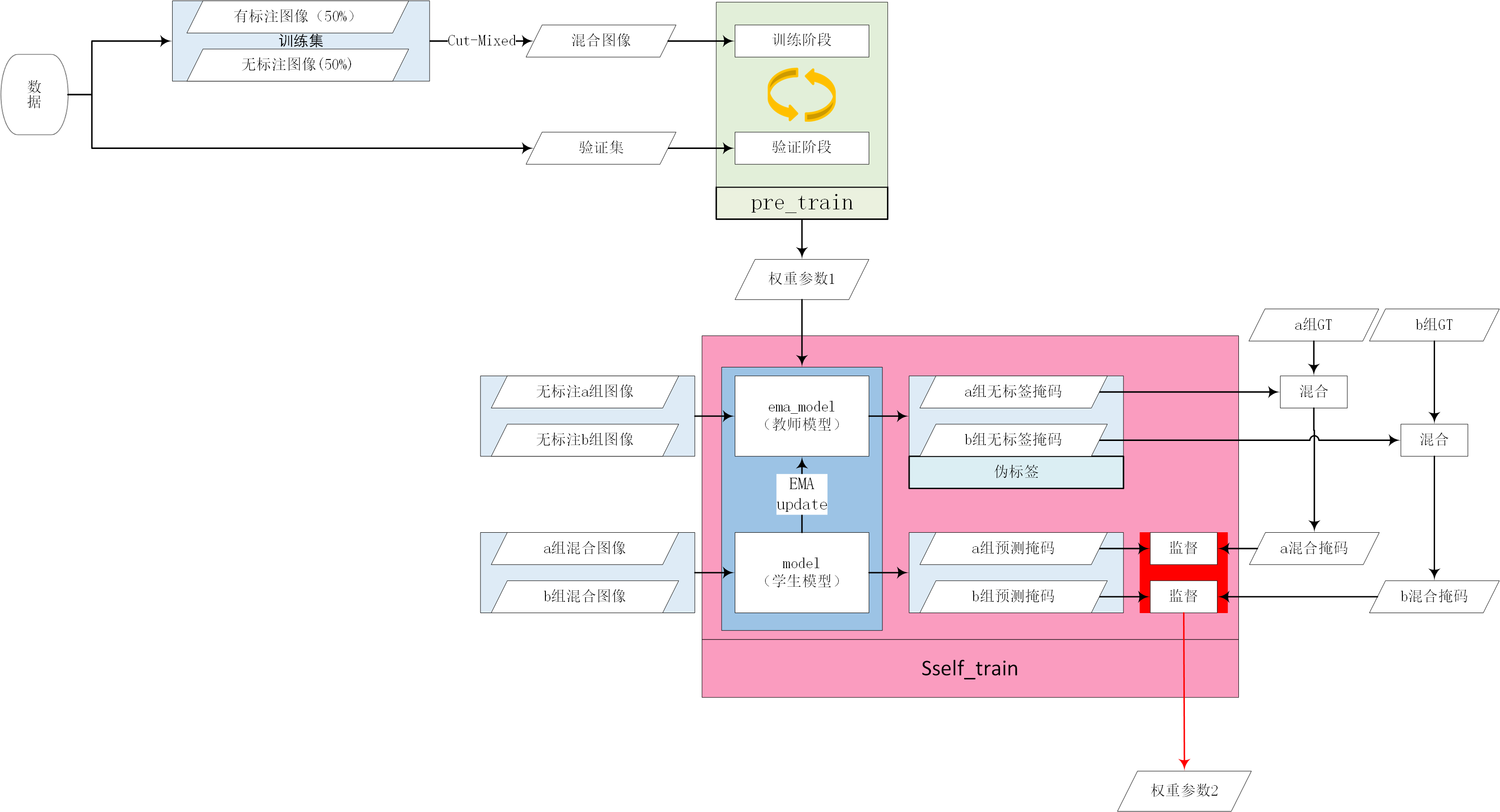Click the a组GT parallelogram
This screenshot has width=1500, height=812.
pyautogui.click(x=1313, y=325)
